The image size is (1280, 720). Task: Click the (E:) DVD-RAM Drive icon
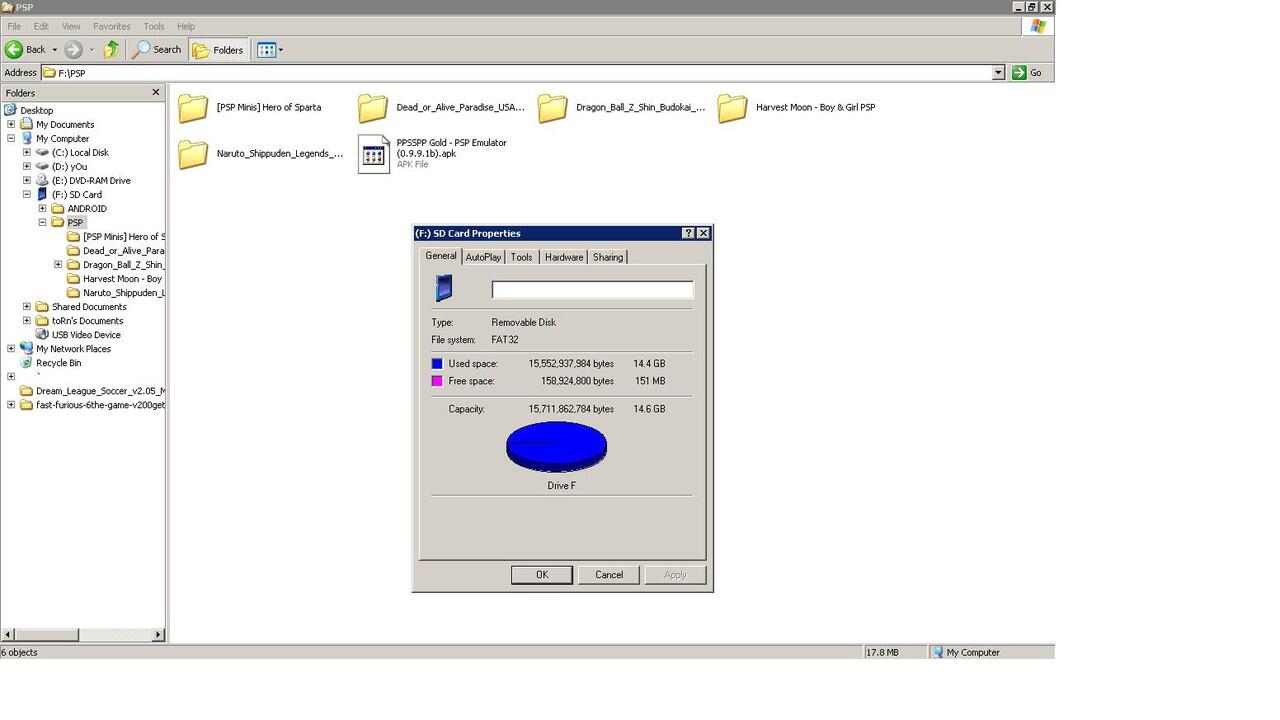42,181
